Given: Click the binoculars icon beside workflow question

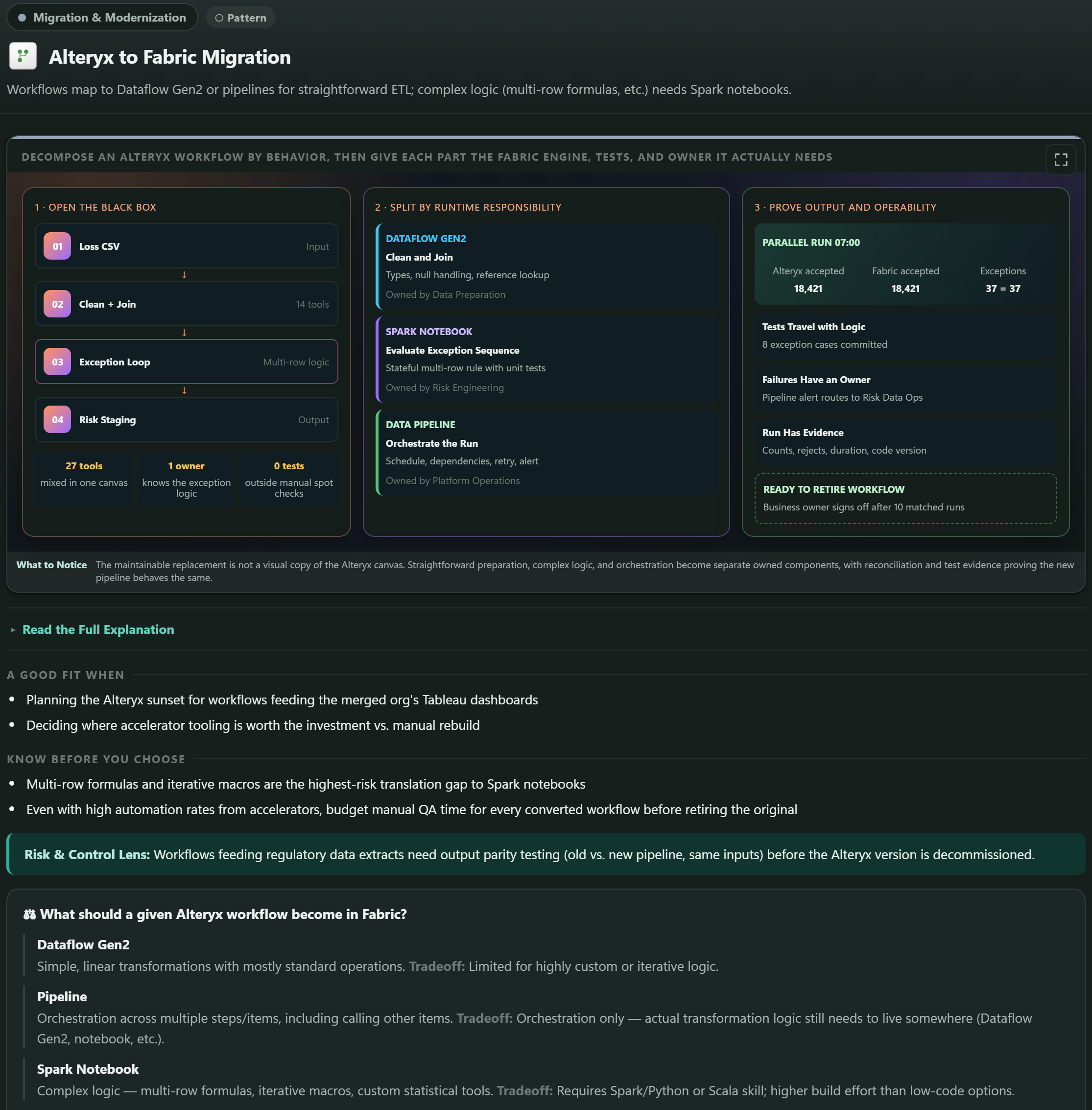Looking at the screenshot, I should (x=29, y=915).
